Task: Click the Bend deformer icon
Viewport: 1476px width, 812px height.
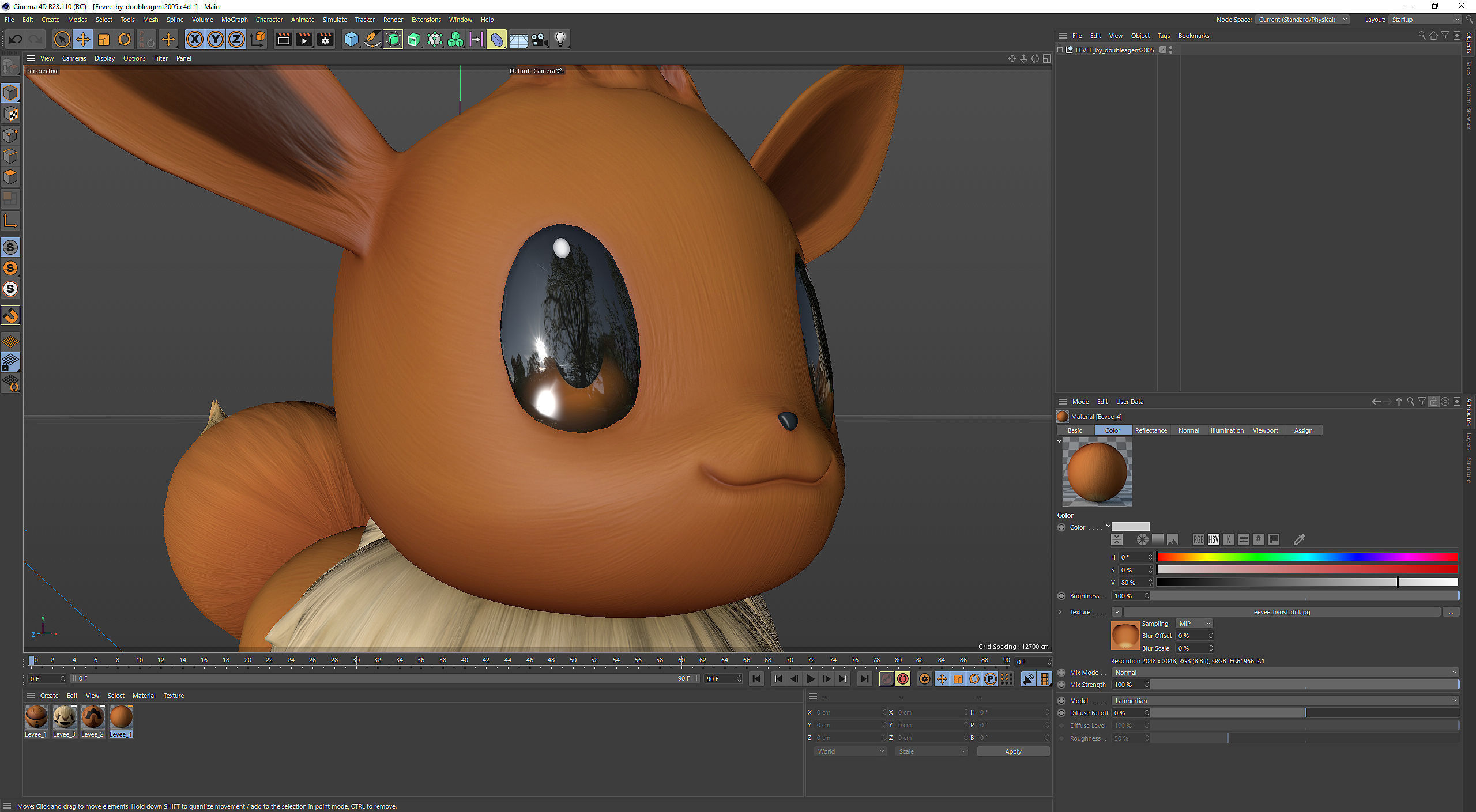Action: click(x=496, y=39)
